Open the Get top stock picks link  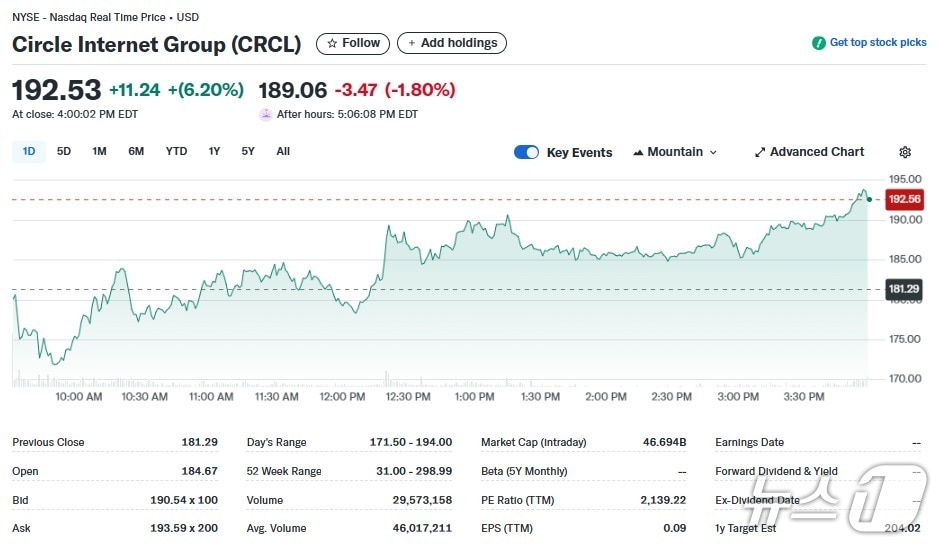(x=877, y=43)
